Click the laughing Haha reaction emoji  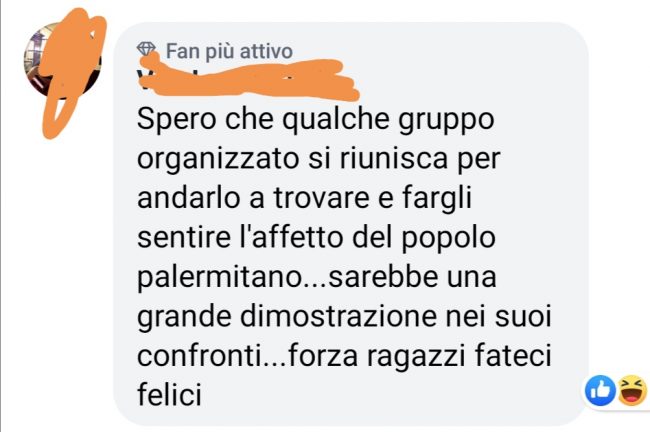coord(632,390)
